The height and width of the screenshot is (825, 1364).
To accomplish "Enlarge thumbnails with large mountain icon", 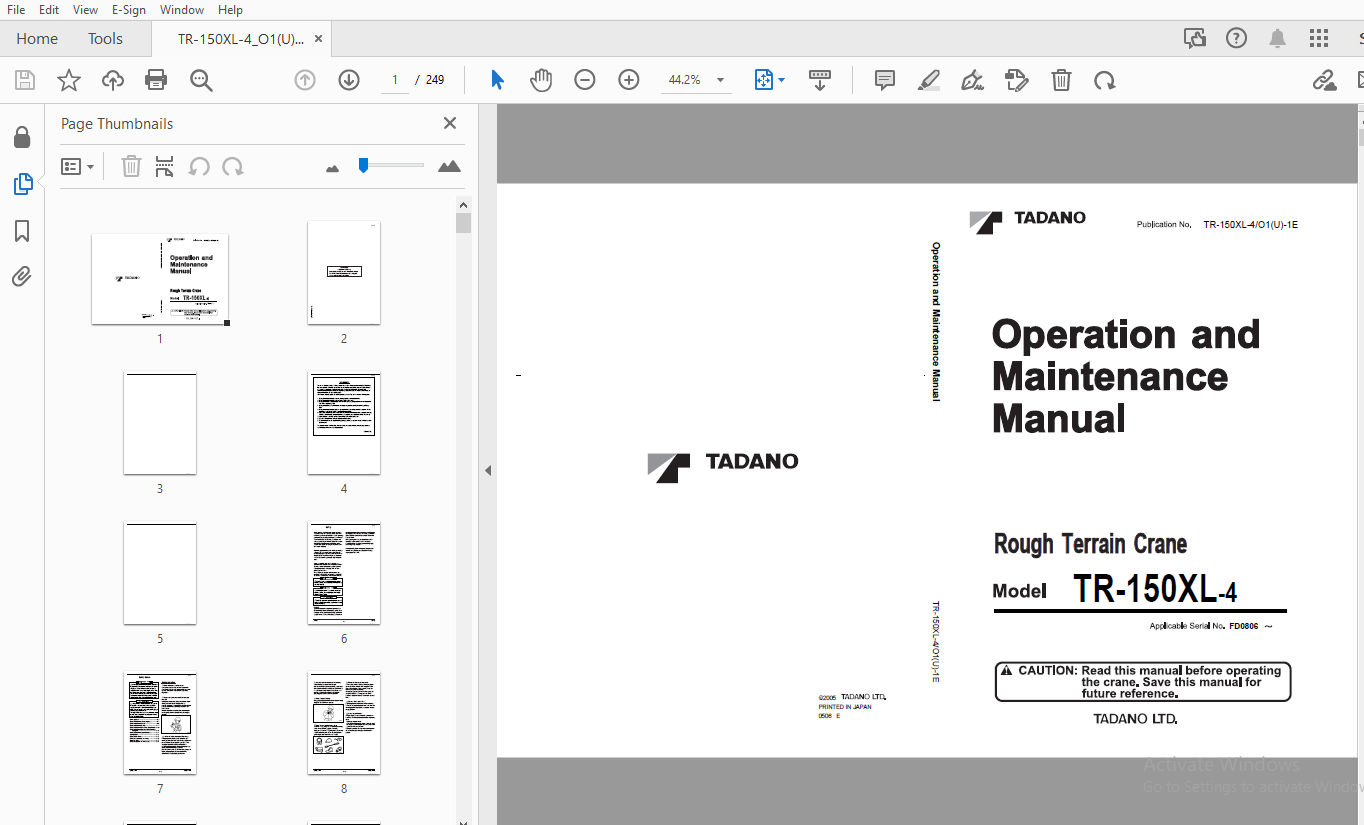I will click(x=450, y=166).
